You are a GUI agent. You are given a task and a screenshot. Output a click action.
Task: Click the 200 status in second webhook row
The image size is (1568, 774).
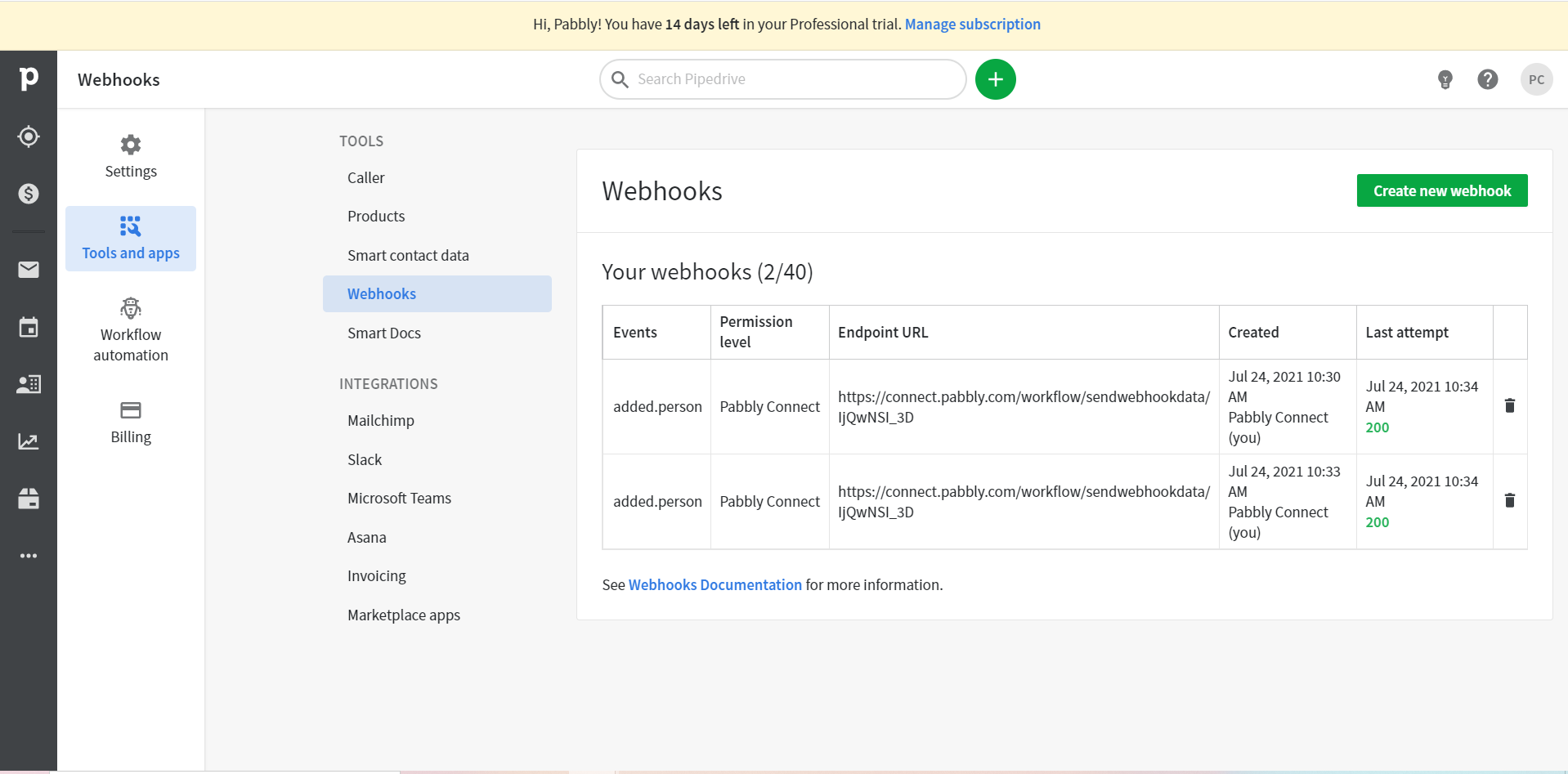[x=1378, y=522]
